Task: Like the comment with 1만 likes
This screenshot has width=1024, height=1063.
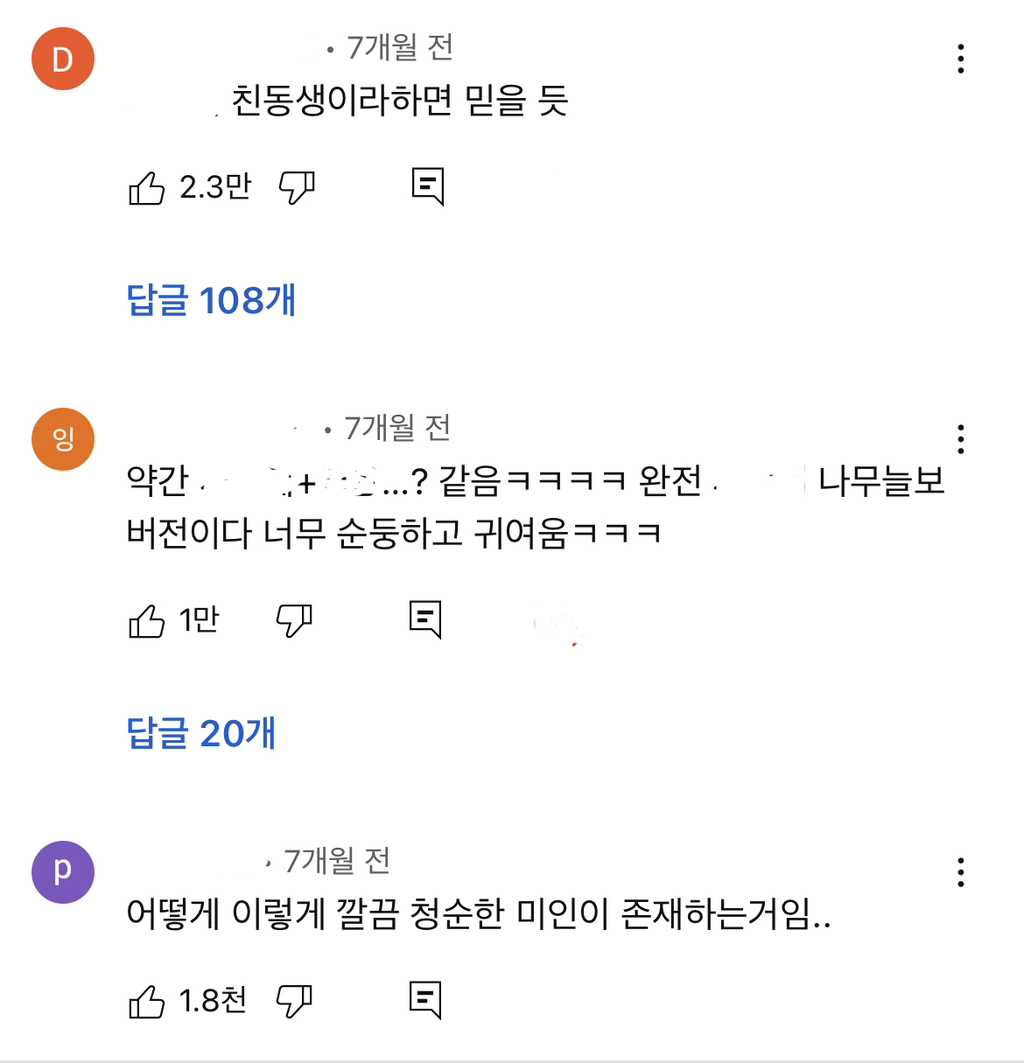Action: [147, 621]
